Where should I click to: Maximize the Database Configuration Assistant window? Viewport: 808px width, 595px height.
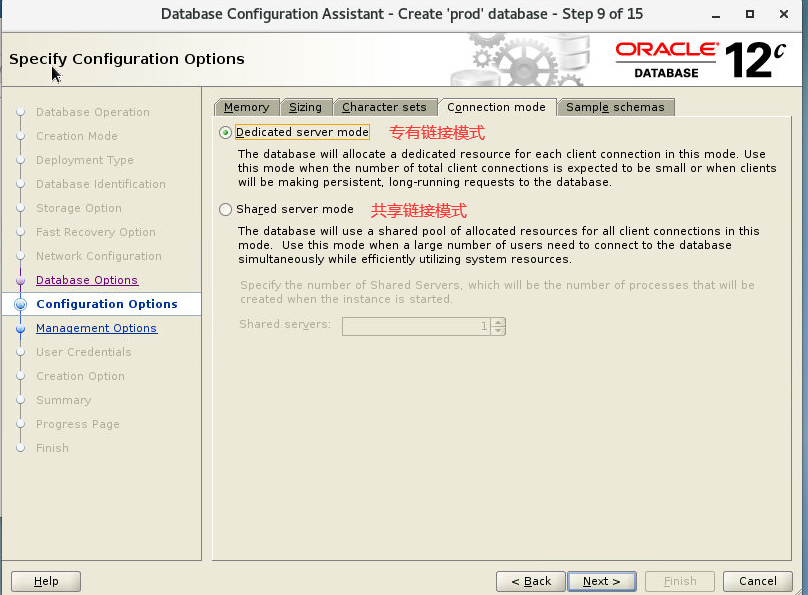pyautogui.click(x=750, y=14)
